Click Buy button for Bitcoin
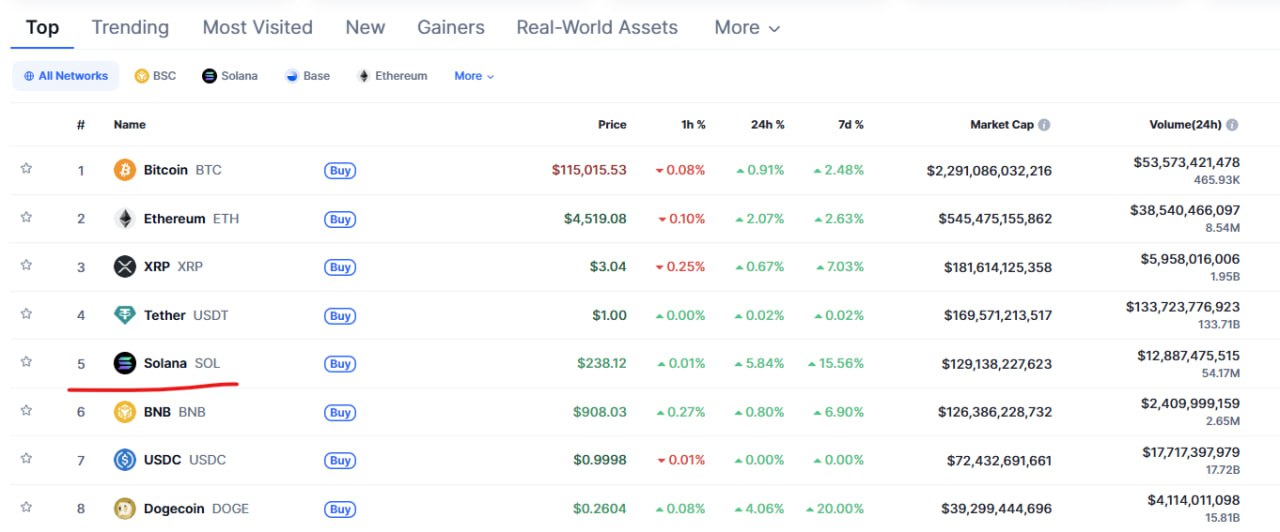 coord(340,170)
